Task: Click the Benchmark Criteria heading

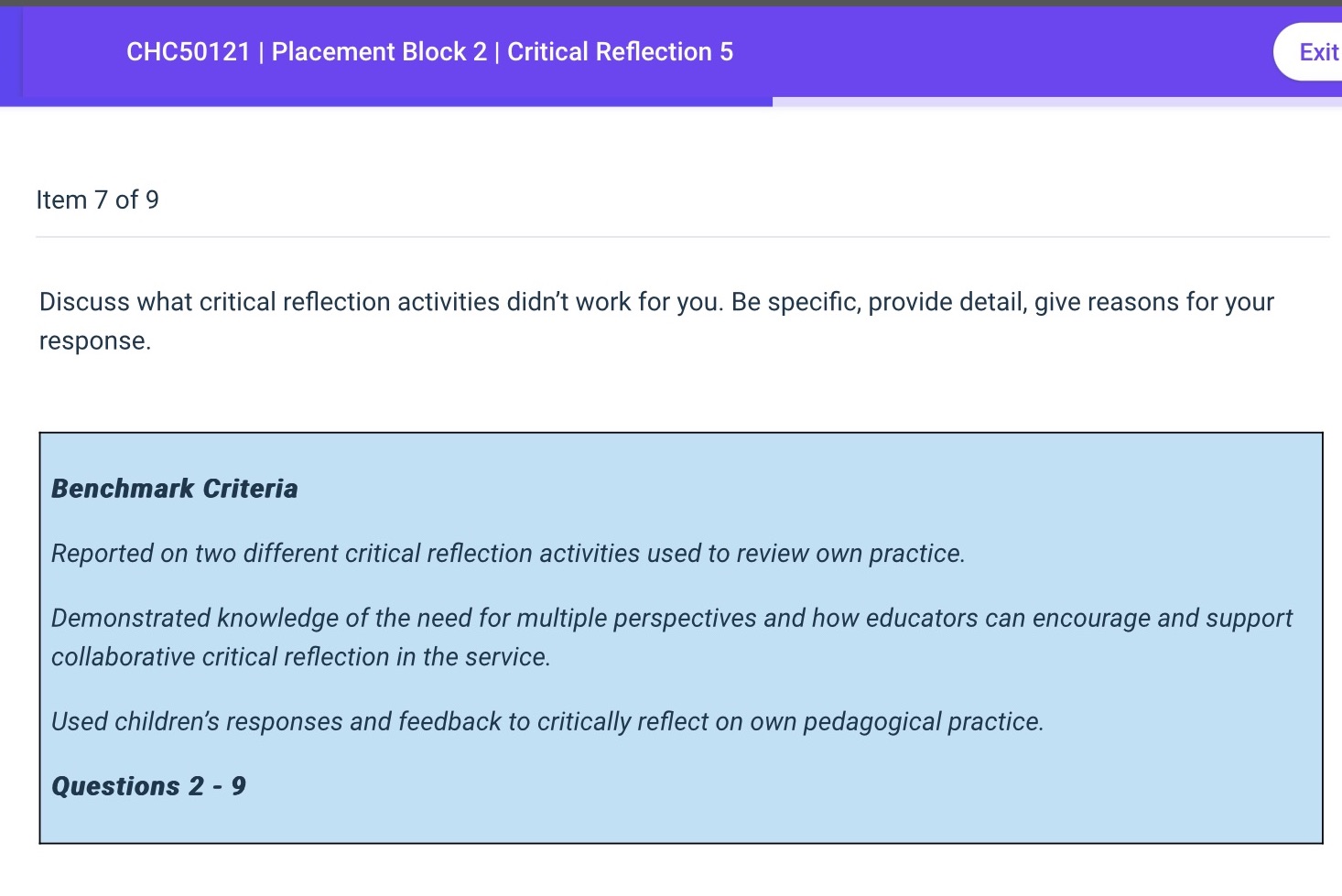Action: point(174,489)
